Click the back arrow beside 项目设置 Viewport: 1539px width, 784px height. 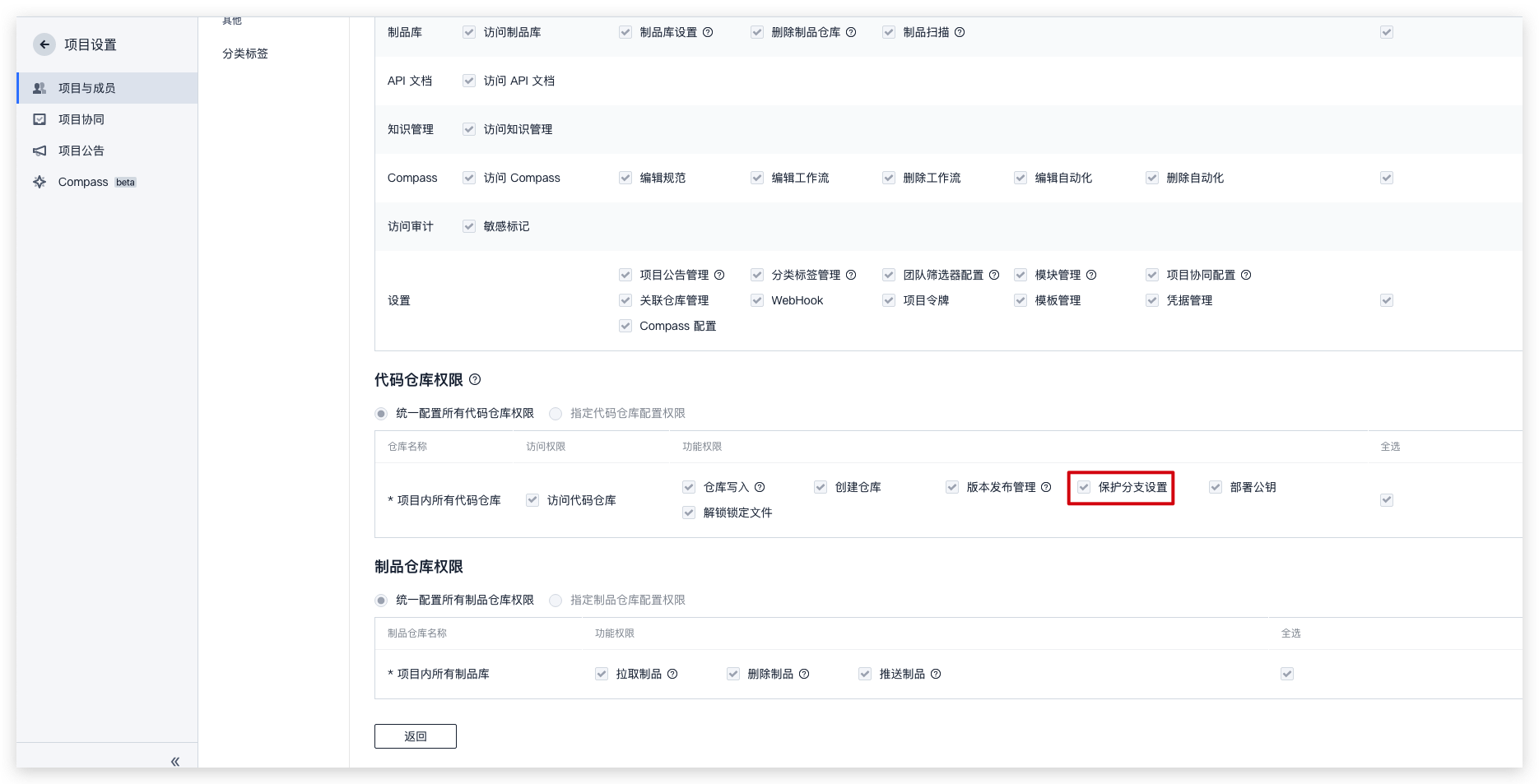(44, 44)
